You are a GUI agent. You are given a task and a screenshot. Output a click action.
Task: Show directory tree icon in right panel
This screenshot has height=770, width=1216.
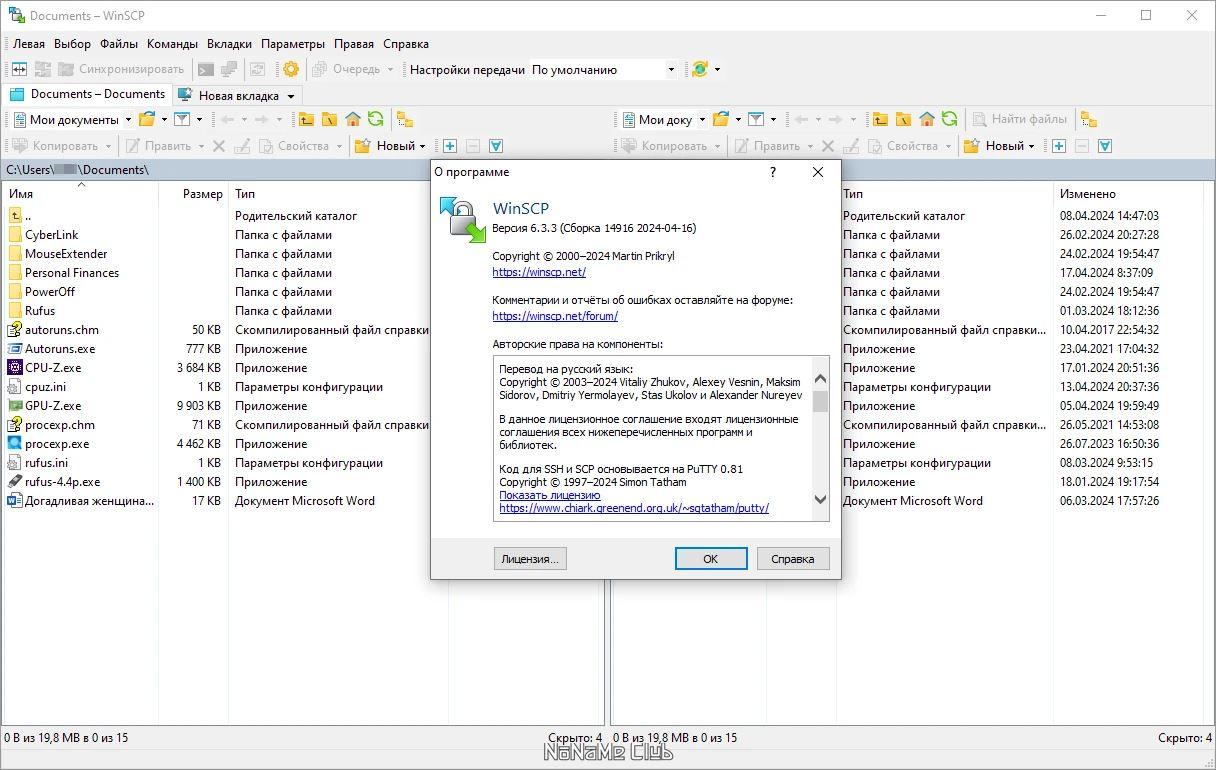point(1088,119)
